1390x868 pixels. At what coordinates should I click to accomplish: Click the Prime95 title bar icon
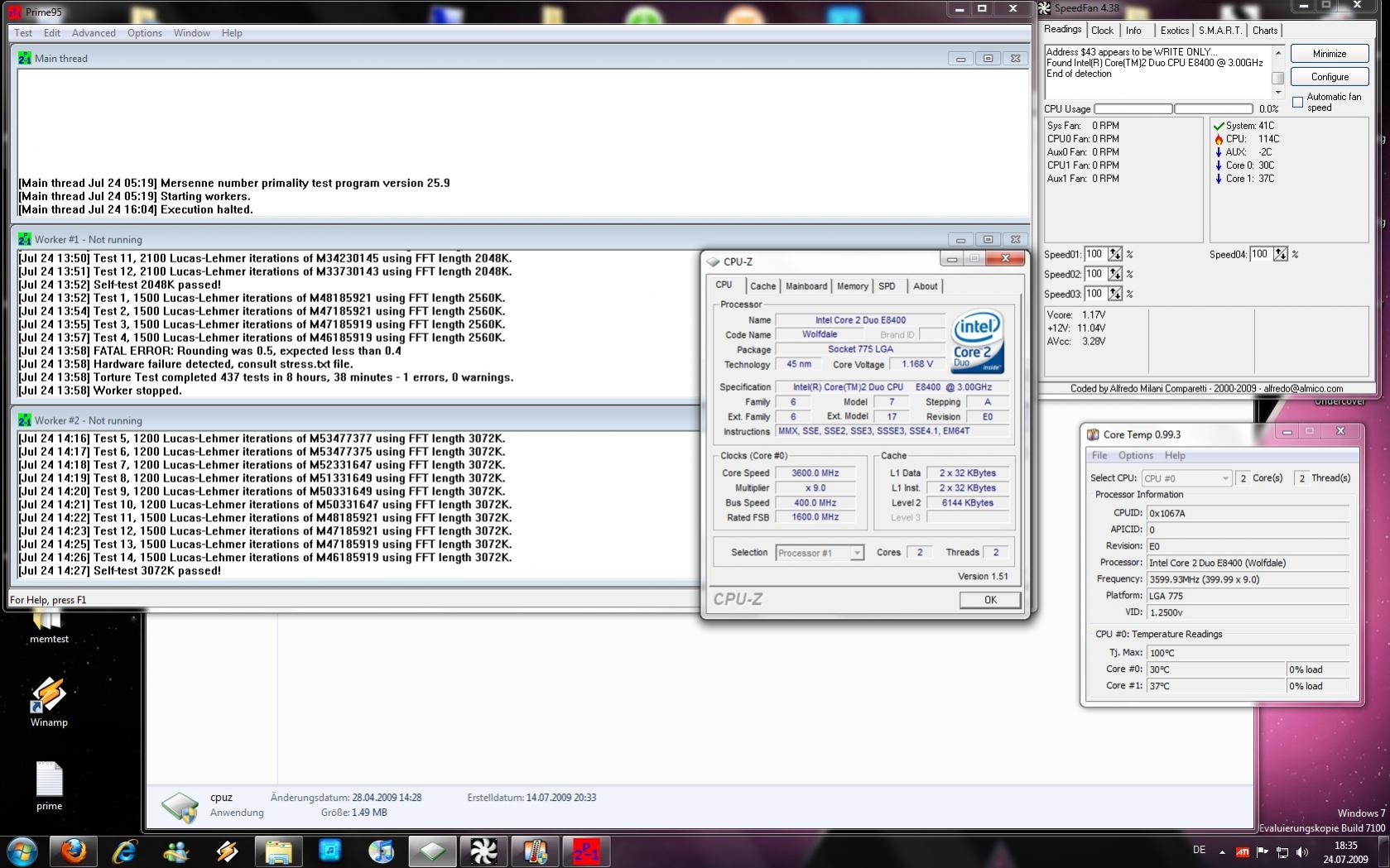pyautogui.click(x=14, y=12)
